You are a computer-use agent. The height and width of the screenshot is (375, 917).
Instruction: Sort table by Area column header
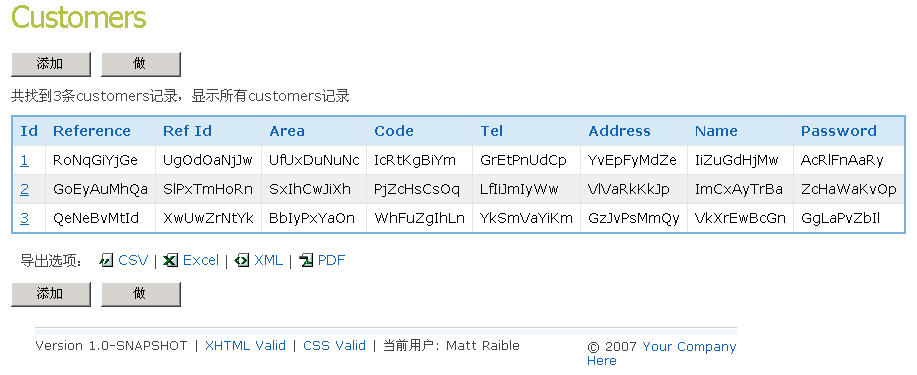[287, 131]
